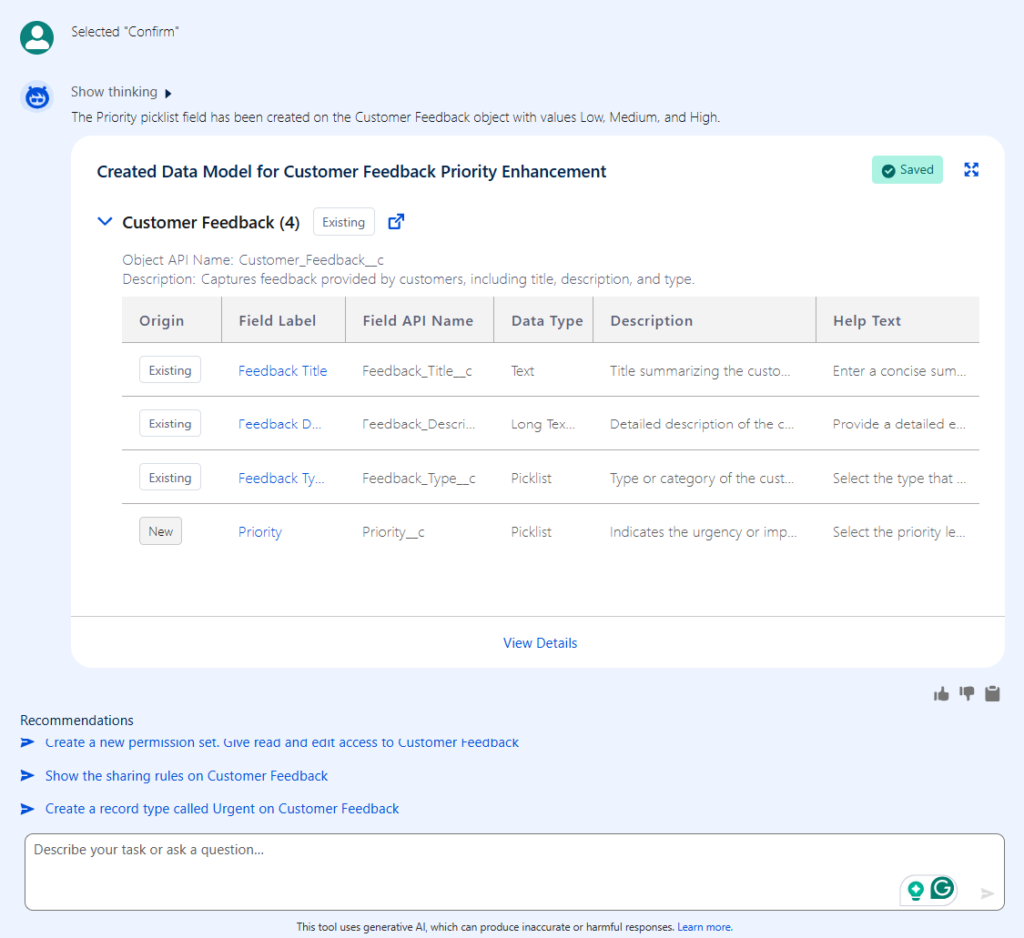The image size is (1024, 938).
Task: Open the Feedback D... field link
Action: [280, 425]
